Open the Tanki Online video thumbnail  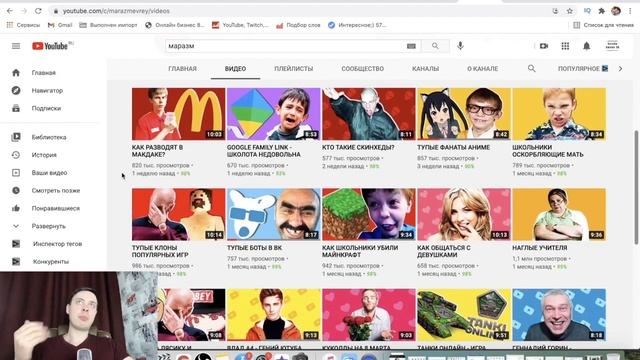pyautogui.click(x=464, y=315)
